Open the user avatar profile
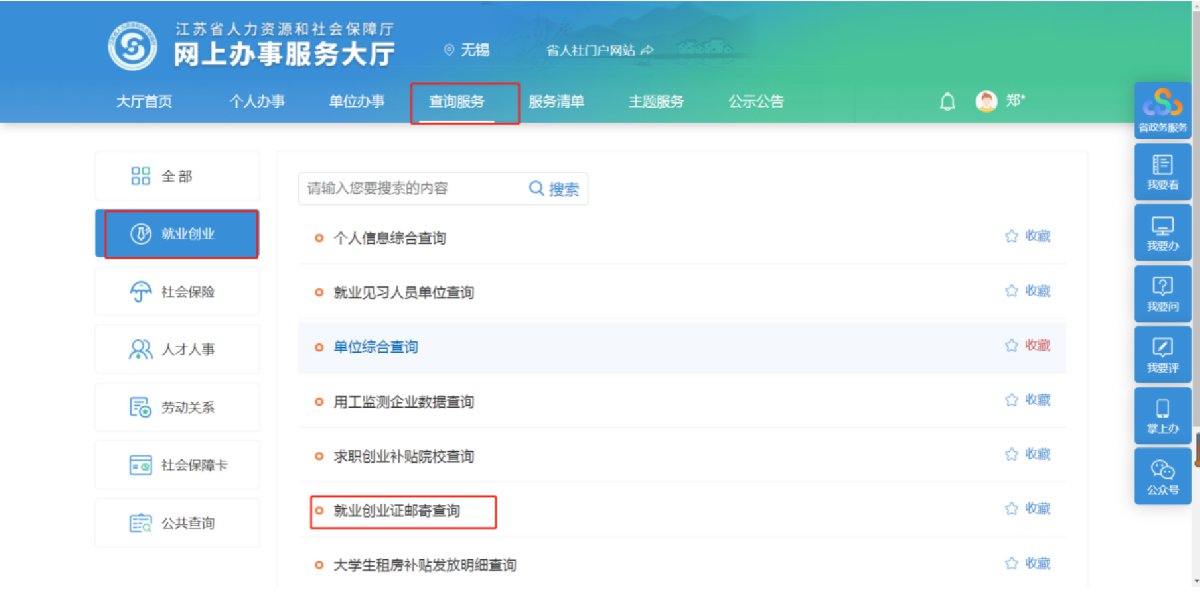1200x611 pixels. tap(987, 102)
